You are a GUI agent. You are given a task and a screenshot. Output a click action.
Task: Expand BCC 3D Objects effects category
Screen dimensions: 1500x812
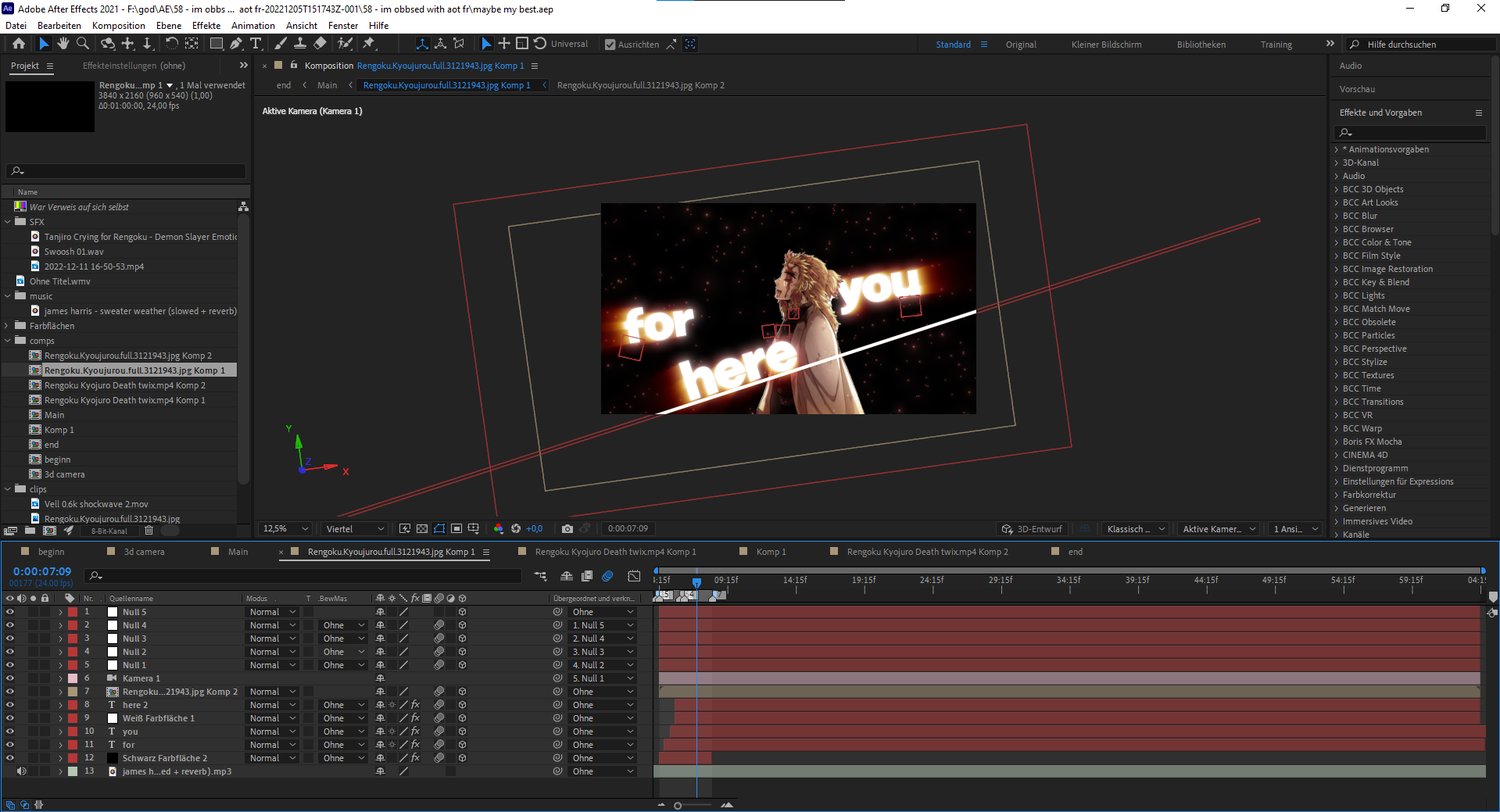[1337, 189]
